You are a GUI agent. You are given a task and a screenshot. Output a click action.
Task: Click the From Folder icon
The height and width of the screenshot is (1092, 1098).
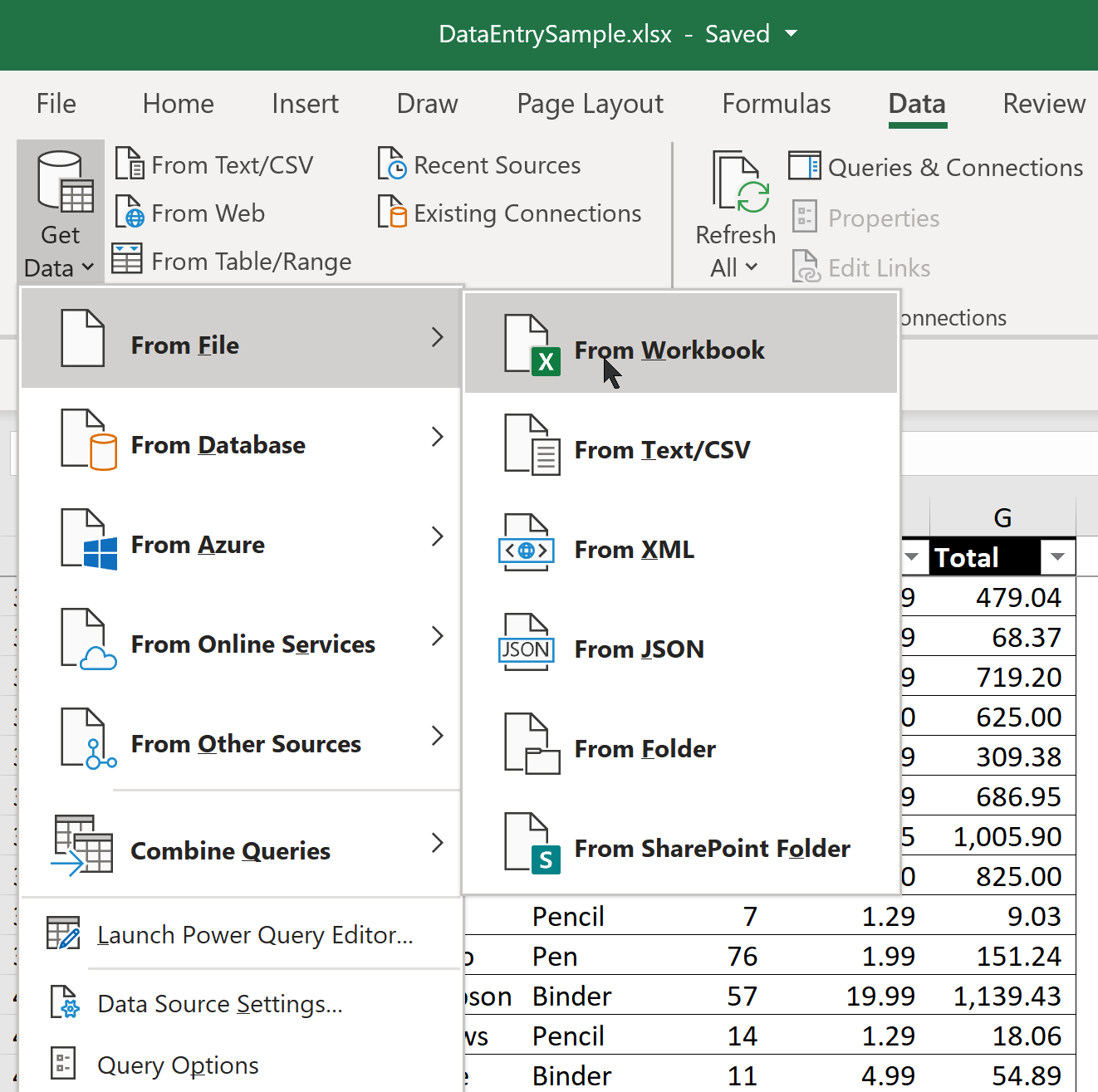click(x=532, y=743)
